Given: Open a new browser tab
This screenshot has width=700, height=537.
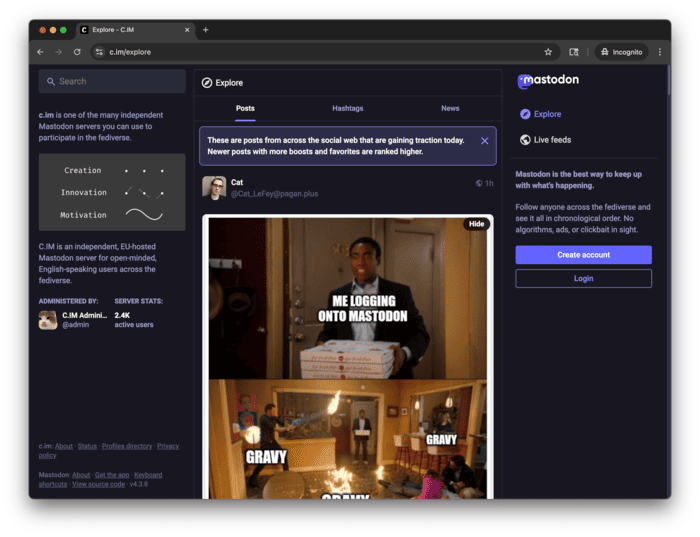Looking at the screenshot, I should click(206, 30).
